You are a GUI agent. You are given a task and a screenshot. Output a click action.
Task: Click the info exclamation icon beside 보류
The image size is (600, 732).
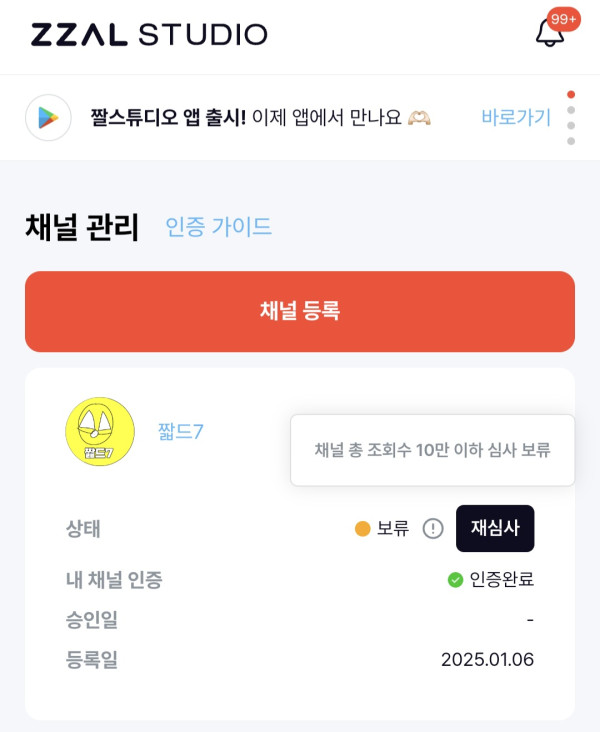coord(432,529)
